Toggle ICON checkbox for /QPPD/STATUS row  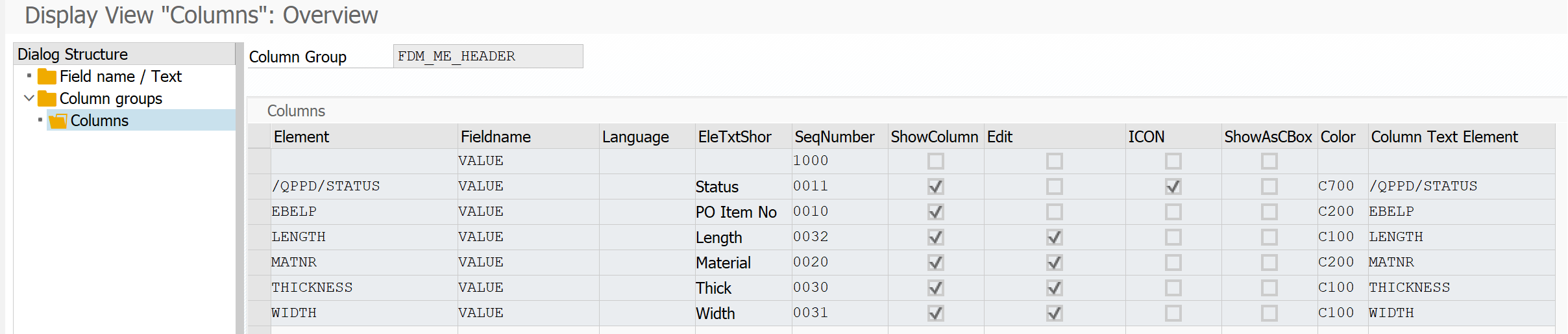point(1173,186)
